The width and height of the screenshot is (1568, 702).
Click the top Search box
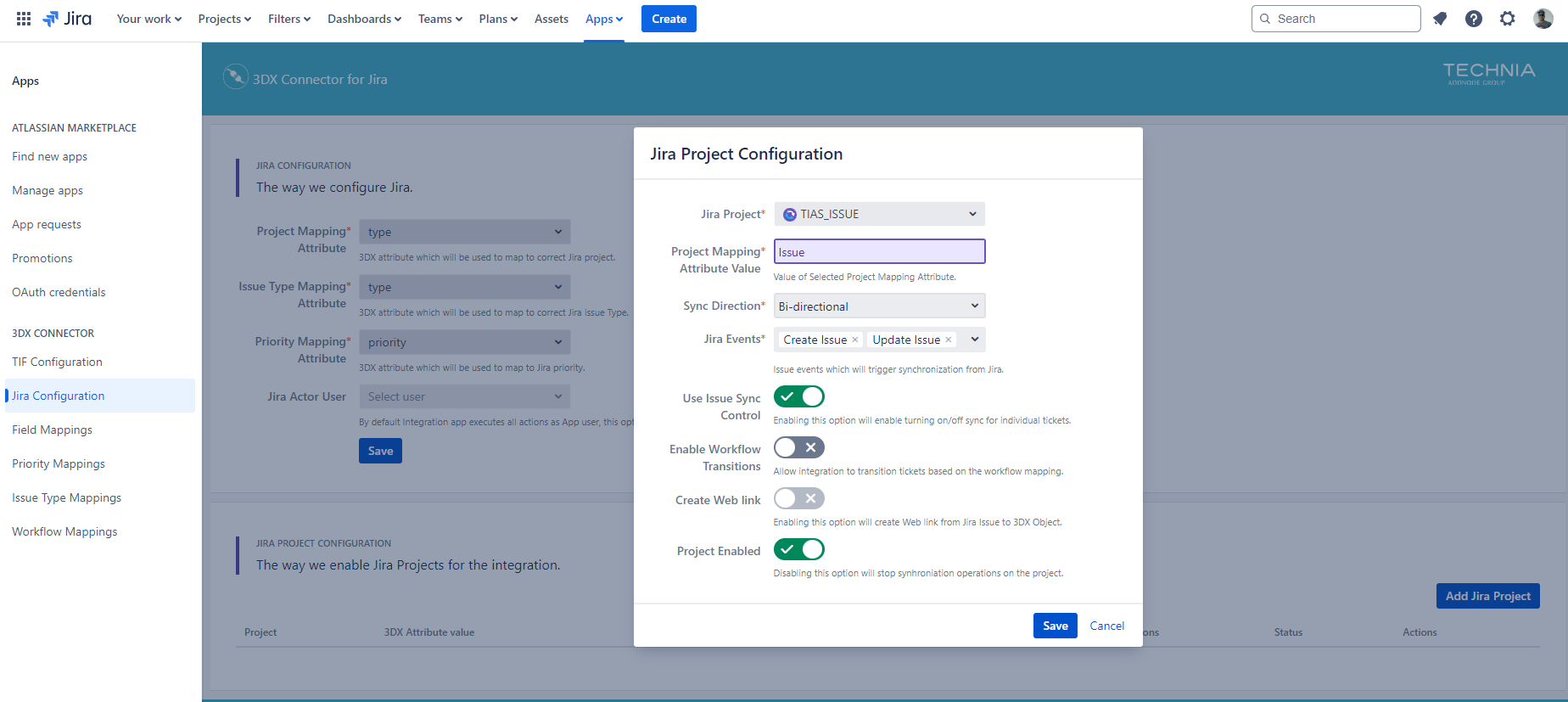point(1336,19)
